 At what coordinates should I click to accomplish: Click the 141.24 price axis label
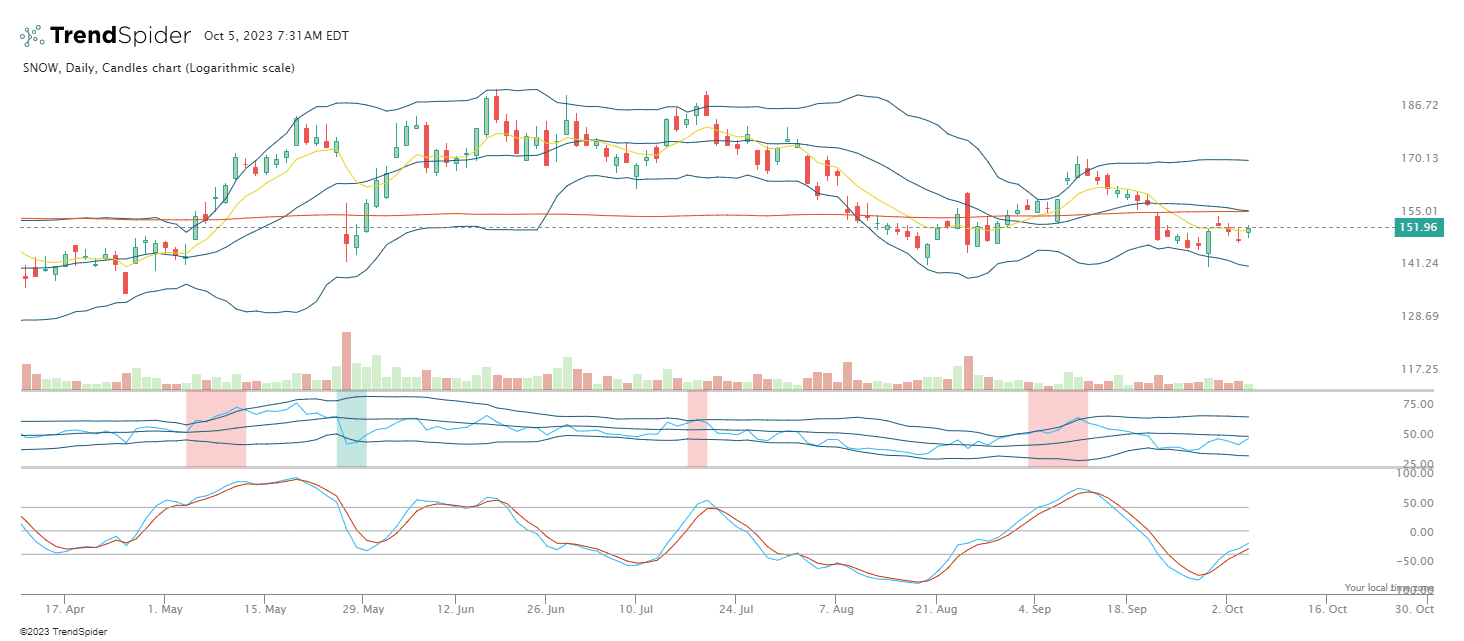[1418, 263]
